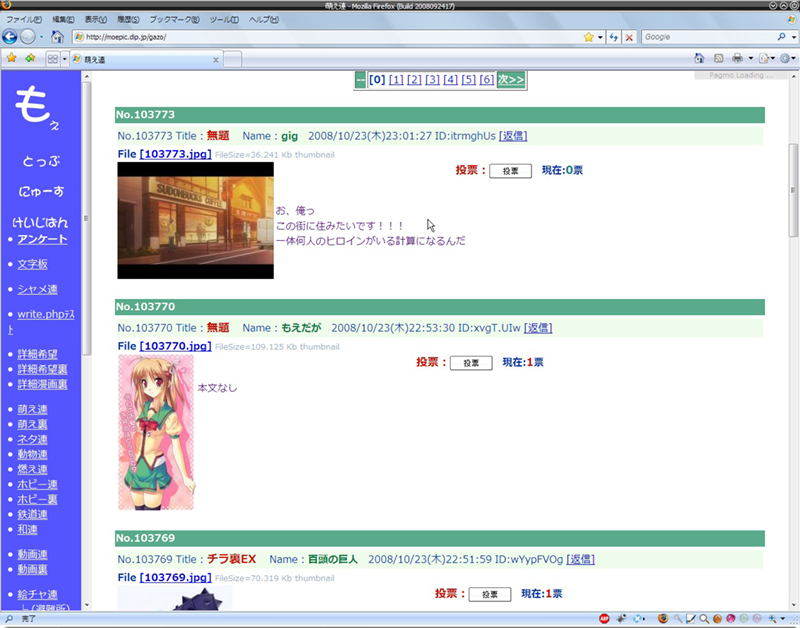
Task: Go to the home page icon beside the address bar
Action: [x=57, y=37]
